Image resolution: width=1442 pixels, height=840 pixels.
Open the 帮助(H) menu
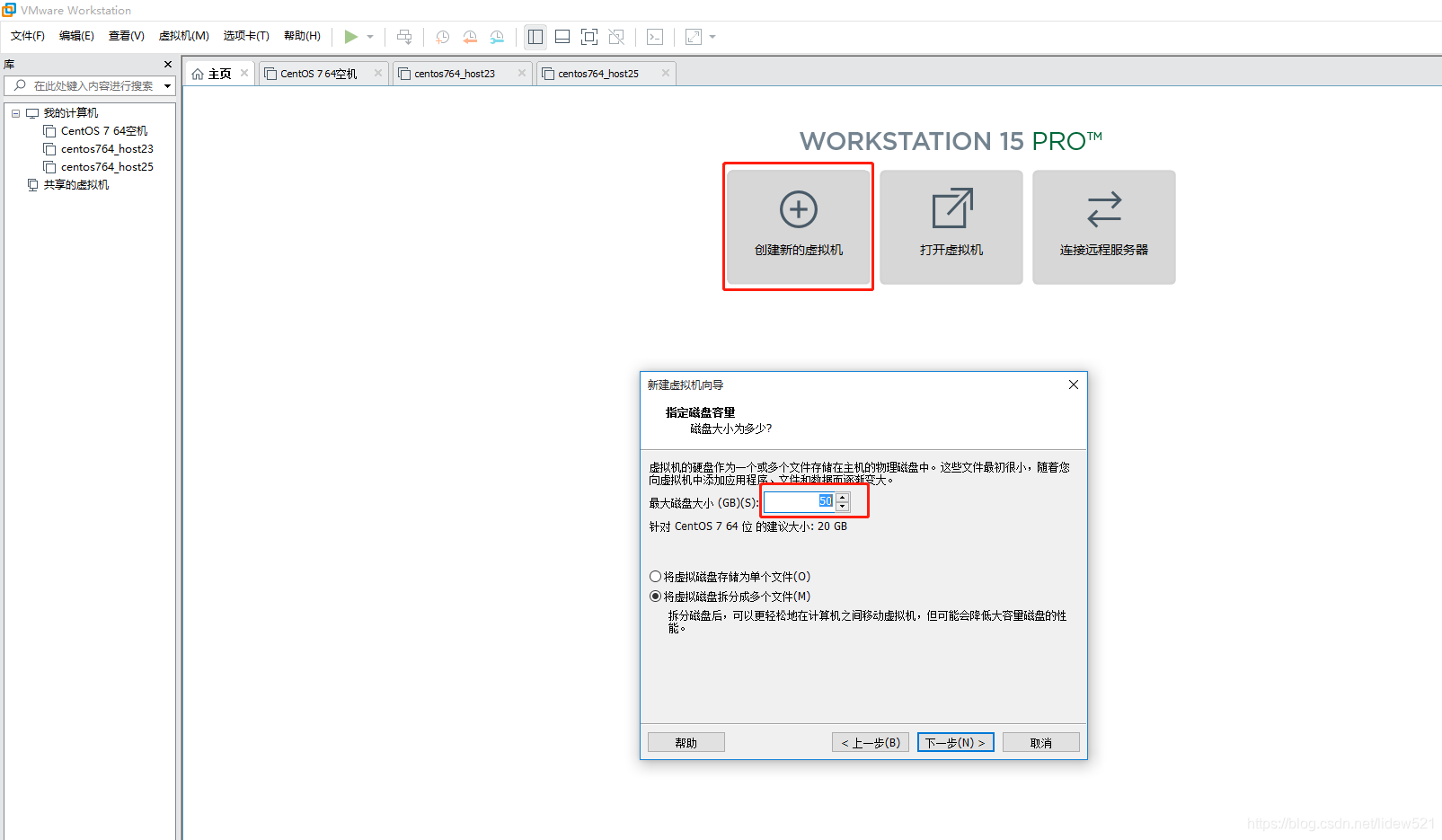302,36
